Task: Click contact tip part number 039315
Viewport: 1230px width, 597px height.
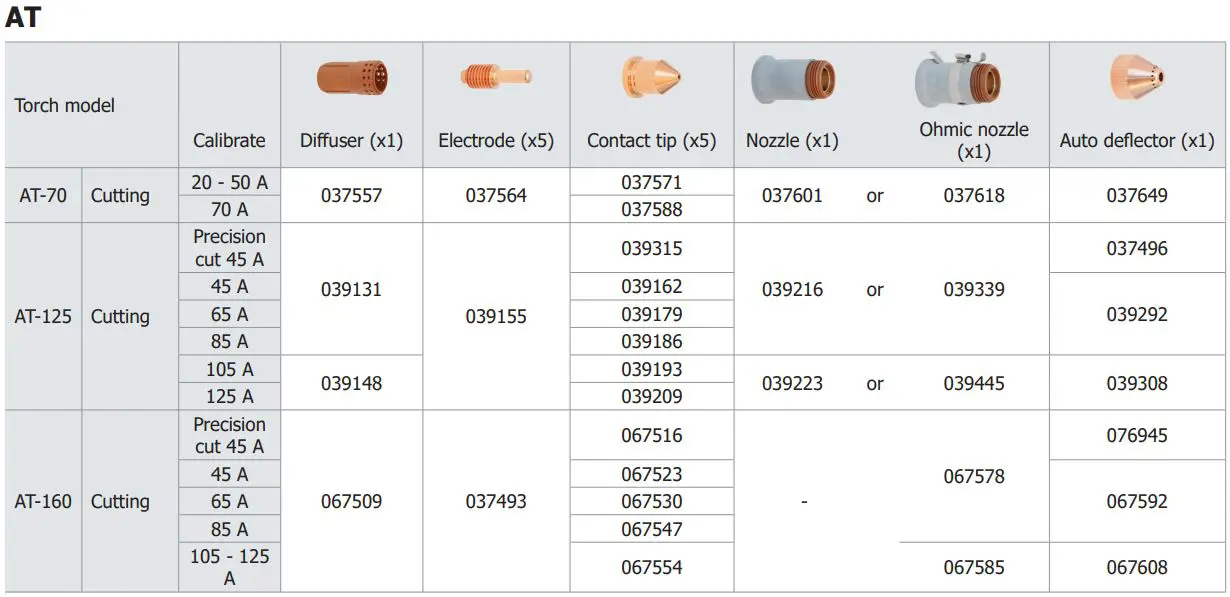Action: click(652, 248)
